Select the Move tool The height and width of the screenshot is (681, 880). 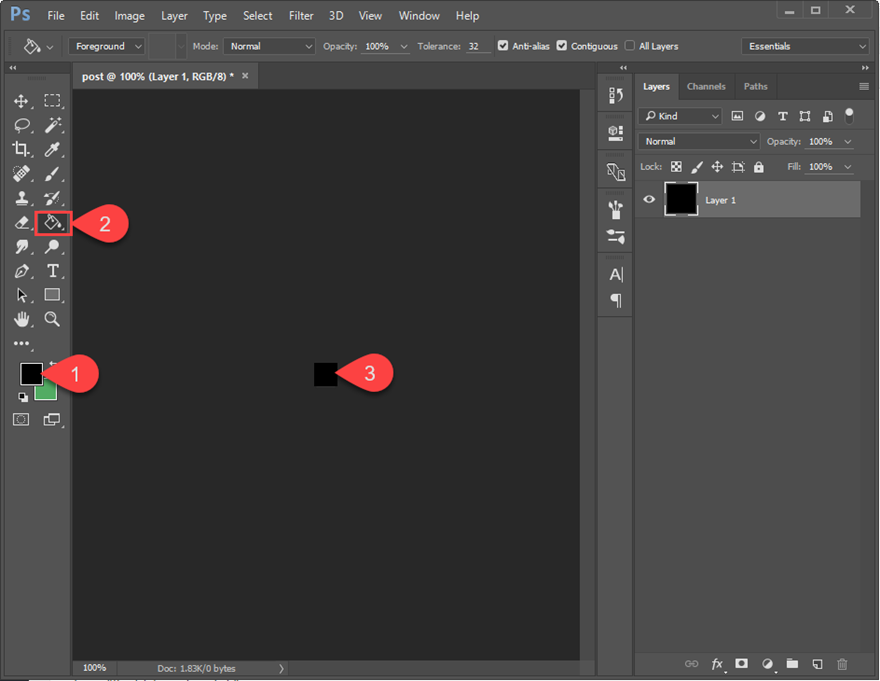[x=21, y=101]
